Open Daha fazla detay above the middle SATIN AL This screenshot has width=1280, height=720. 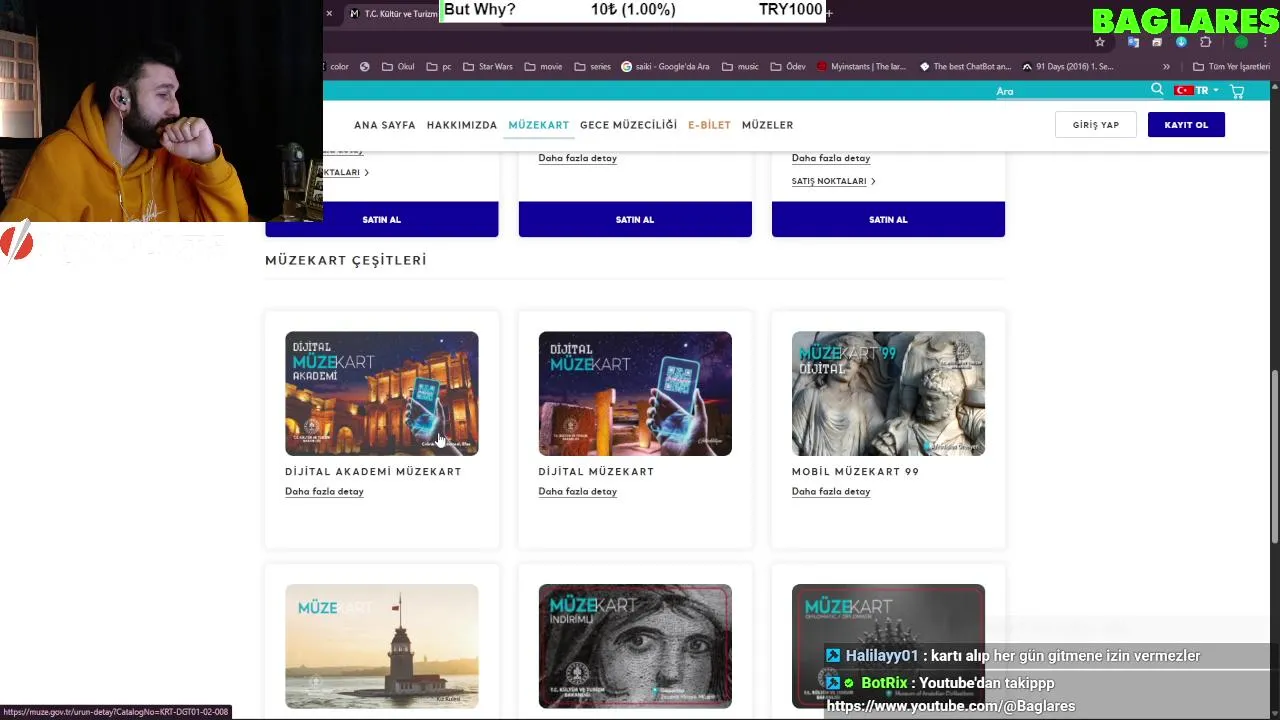577,158
